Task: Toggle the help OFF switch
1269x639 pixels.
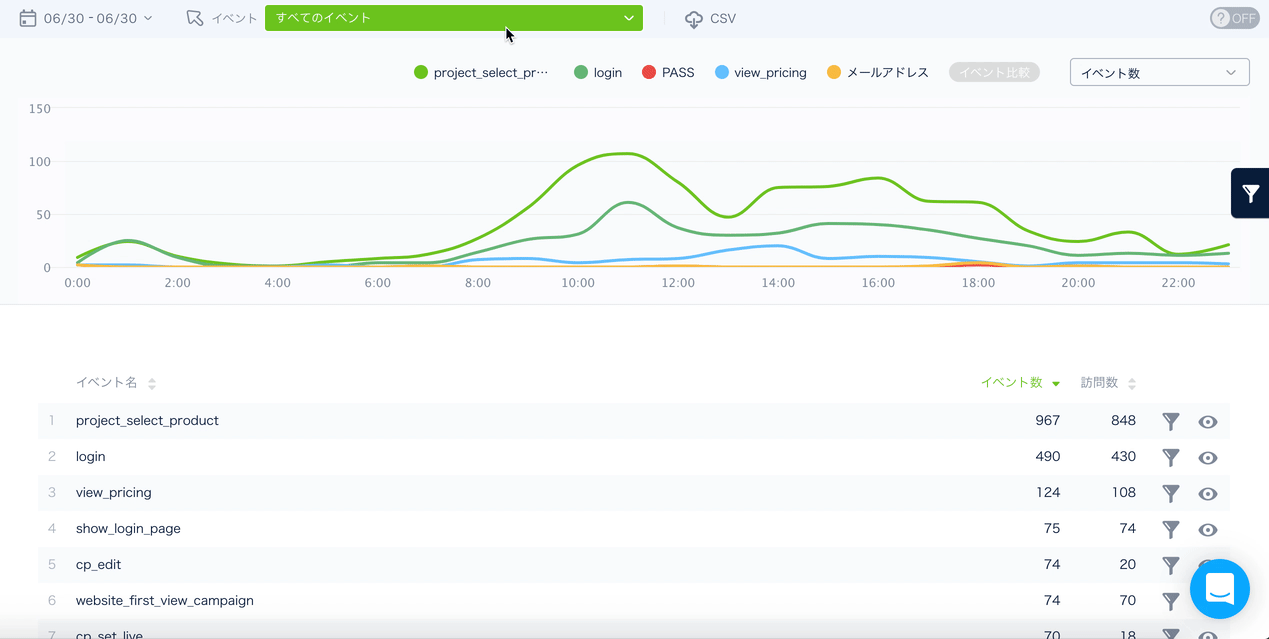Action: tap(1234, 18)
